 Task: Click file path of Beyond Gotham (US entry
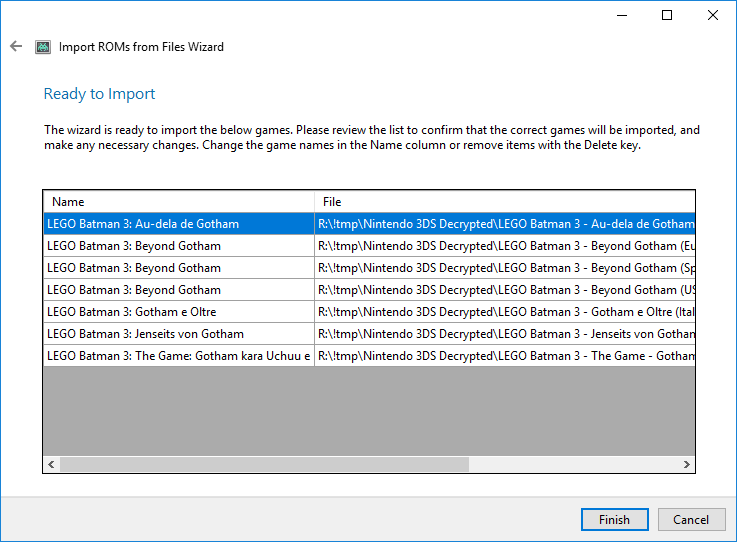coord(505,290)
